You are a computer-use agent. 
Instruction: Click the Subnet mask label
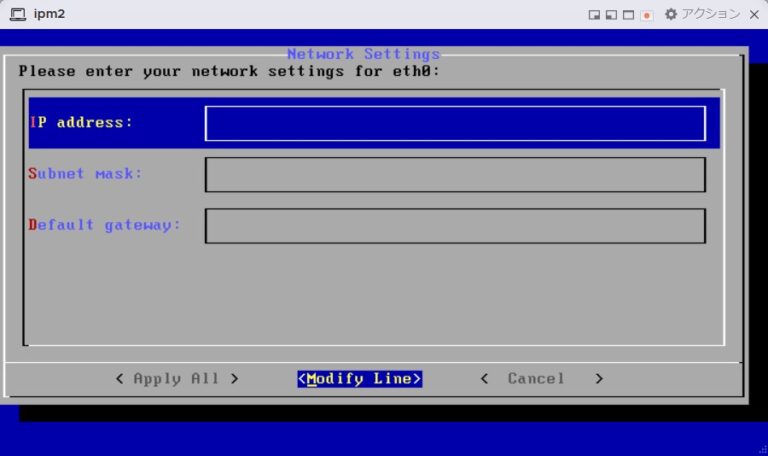pyautogui.click(x=86, y=174)
